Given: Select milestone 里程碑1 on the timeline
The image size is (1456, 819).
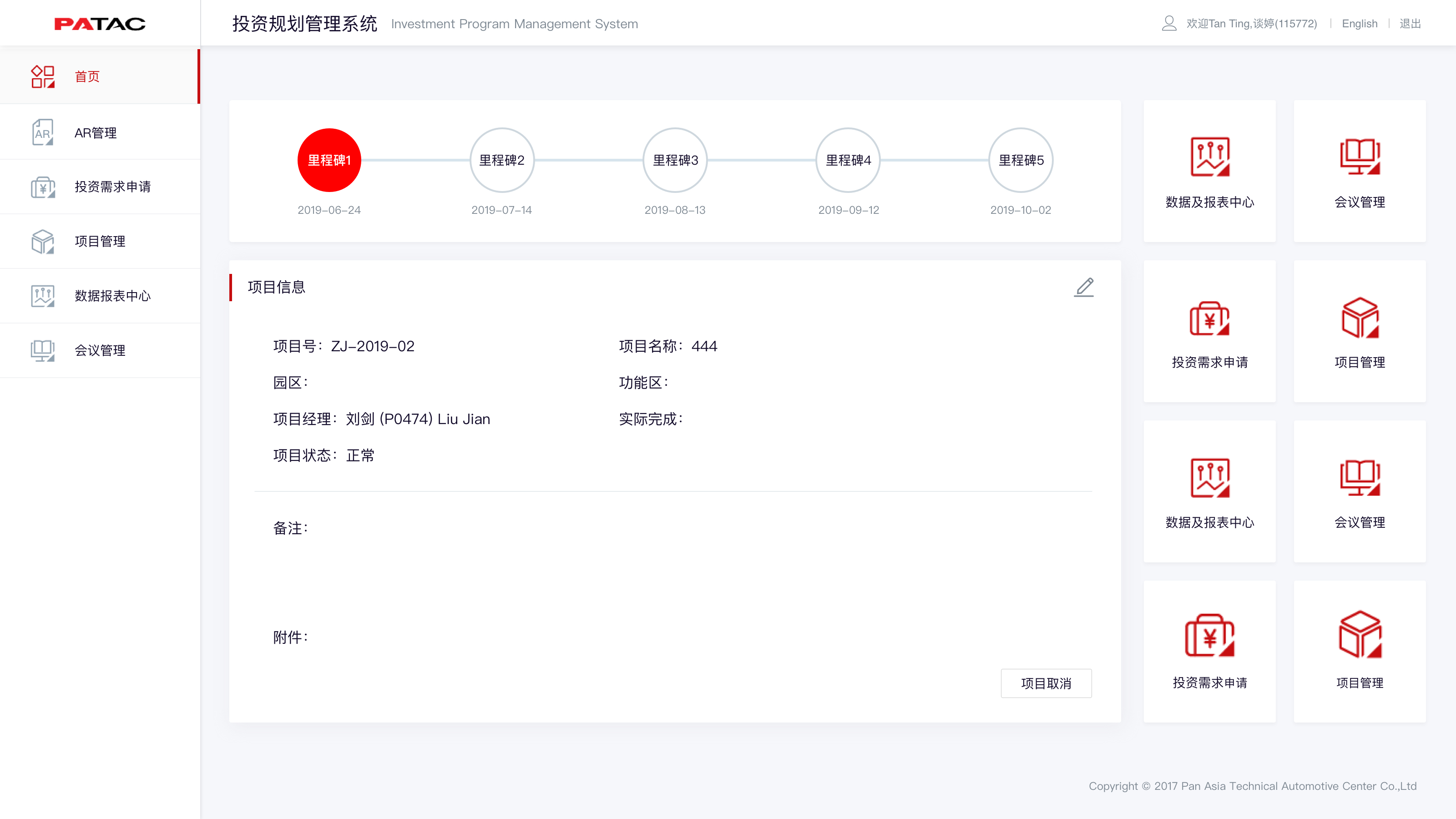Looking at the screenshot, I should pyautogui.click(x=329, y=160).
